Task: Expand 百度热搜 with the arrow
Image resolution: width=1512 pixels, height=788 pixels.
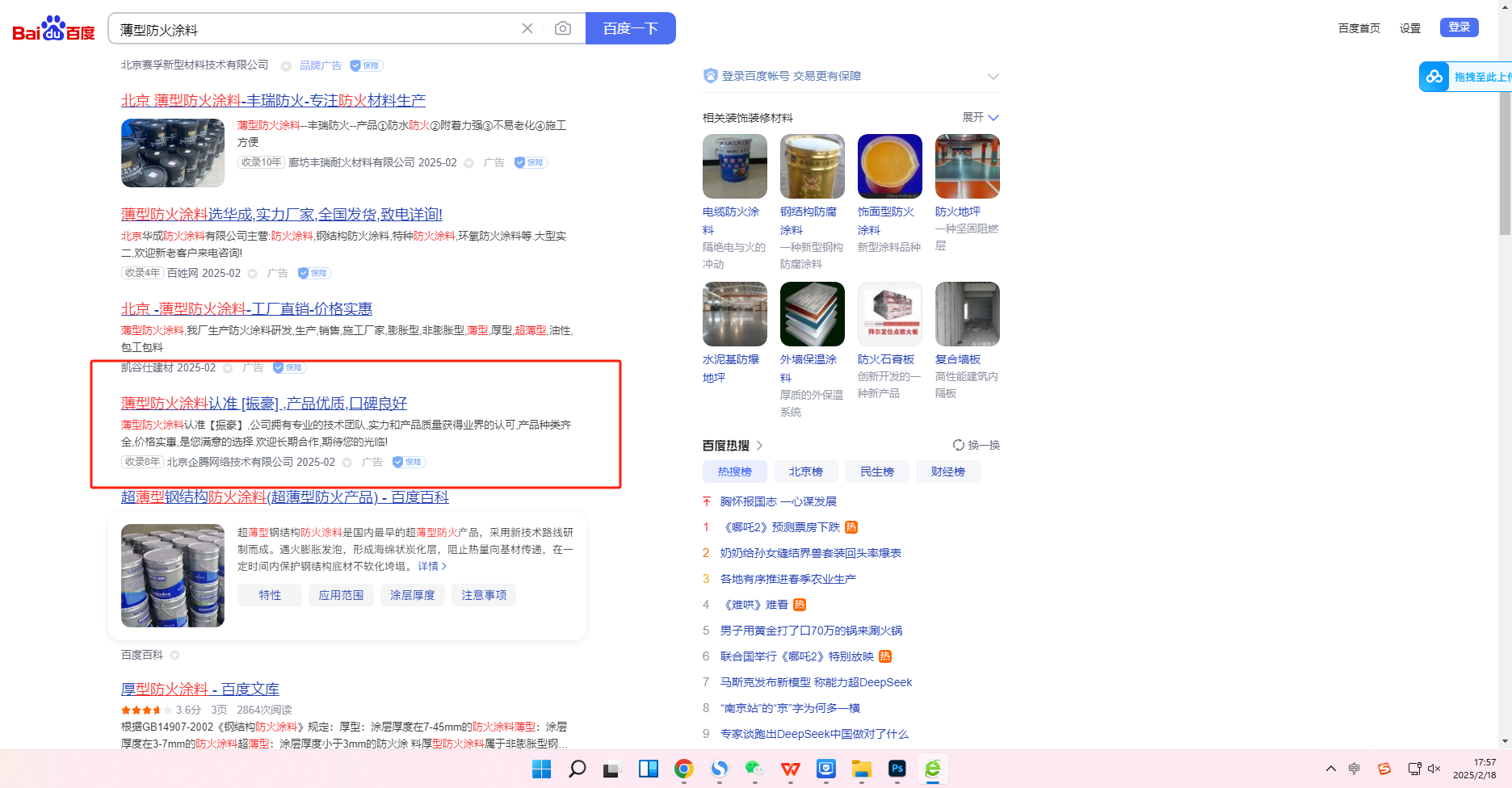Action: (x=760, y=446)
